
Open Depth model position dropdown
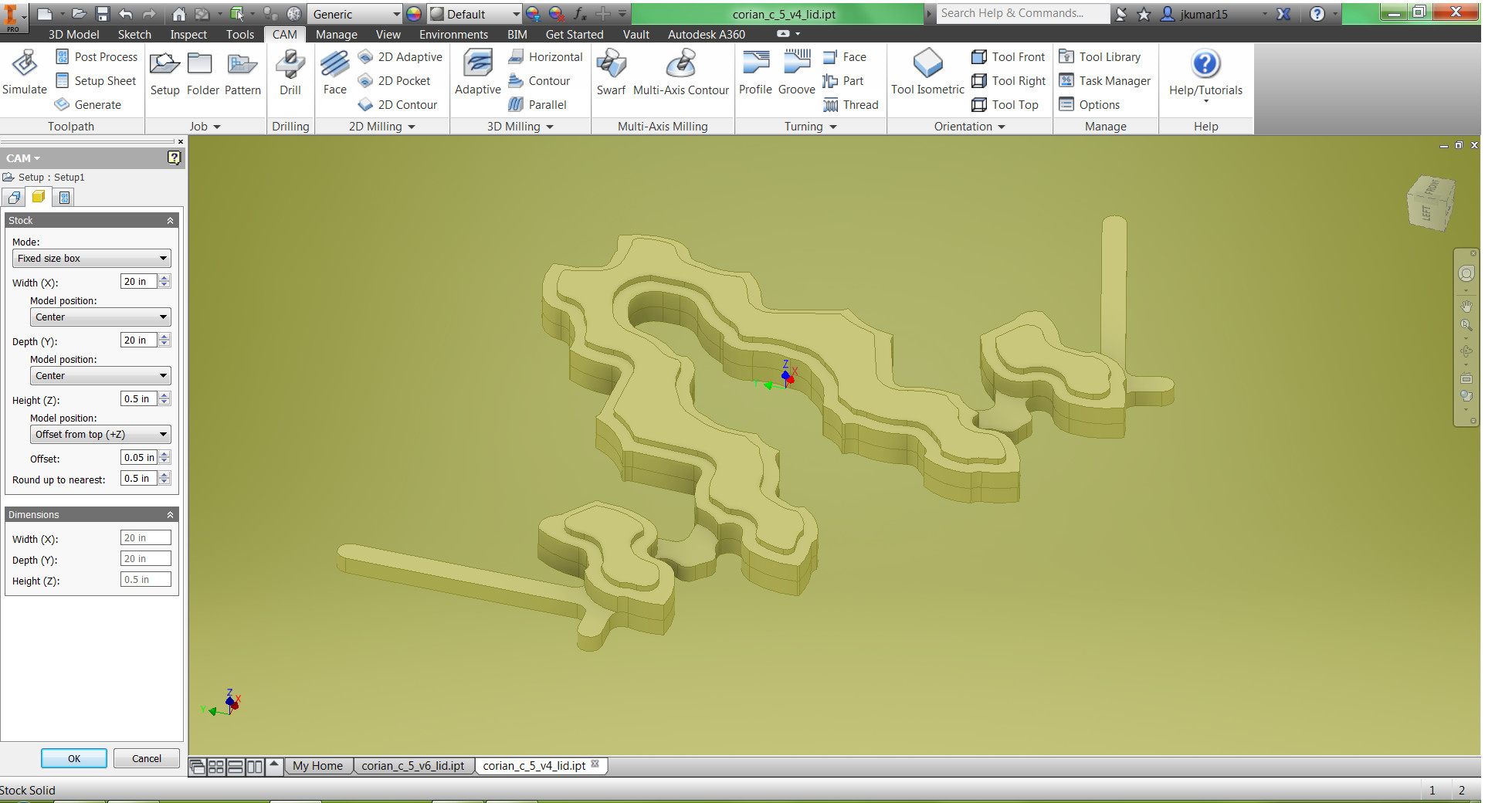point(100,376)
